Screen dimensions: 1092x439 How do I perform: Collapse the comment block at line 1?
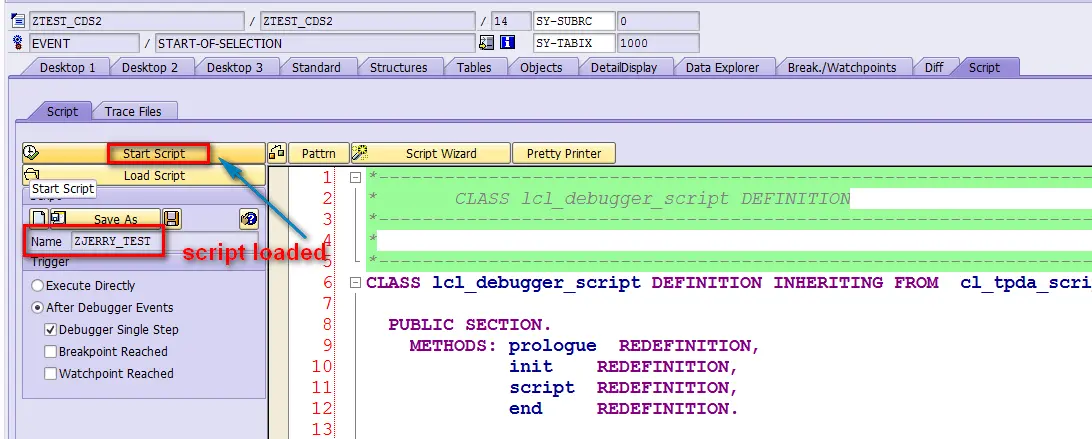click(355, 178)
